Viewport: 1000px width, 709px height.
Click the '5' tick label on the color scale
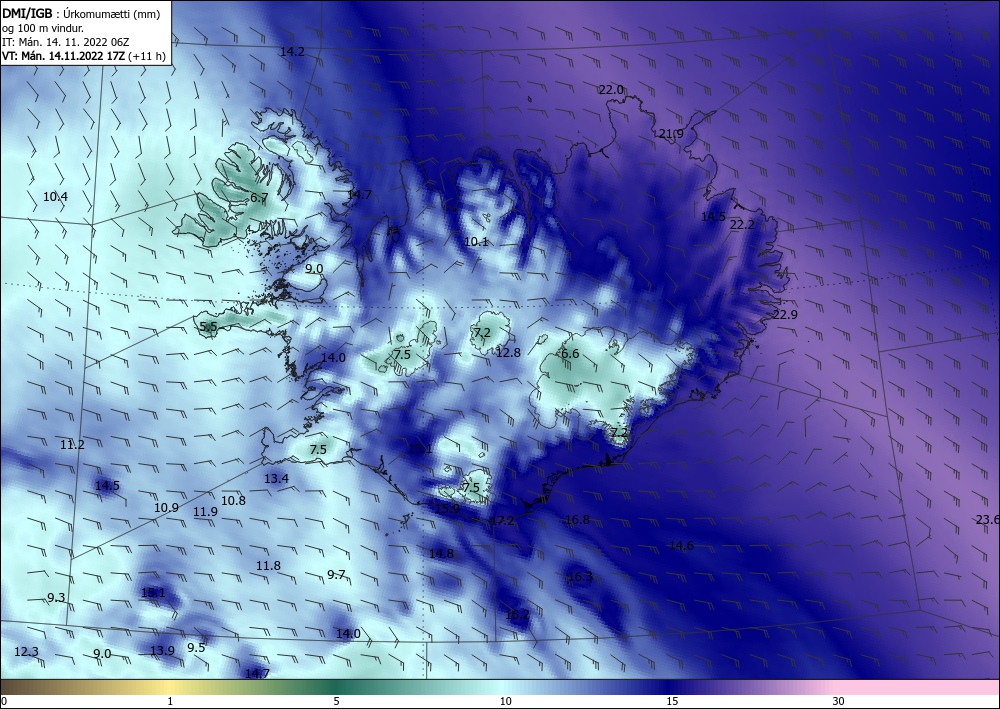pyautogui.click(x=337, y=701)
